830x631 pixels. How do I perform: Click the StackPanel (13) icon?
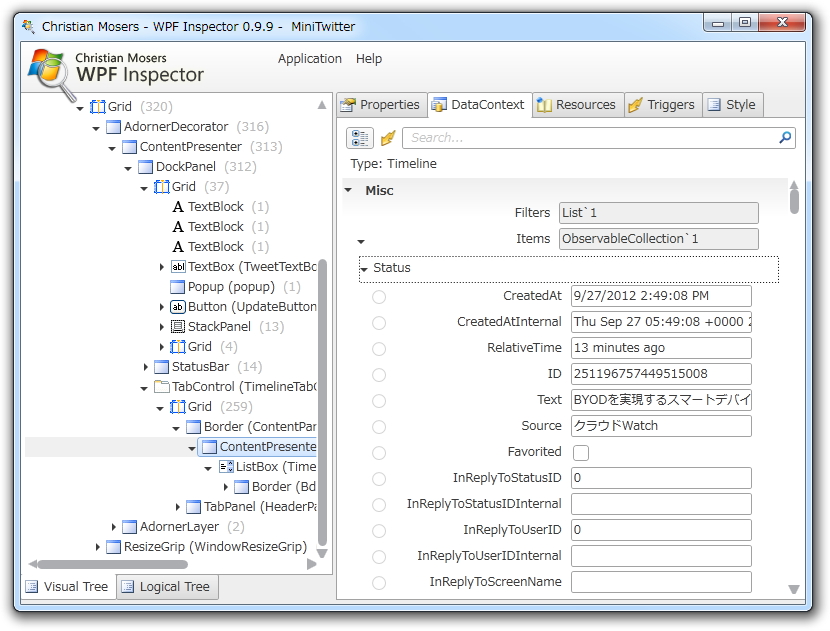(177, 327)
